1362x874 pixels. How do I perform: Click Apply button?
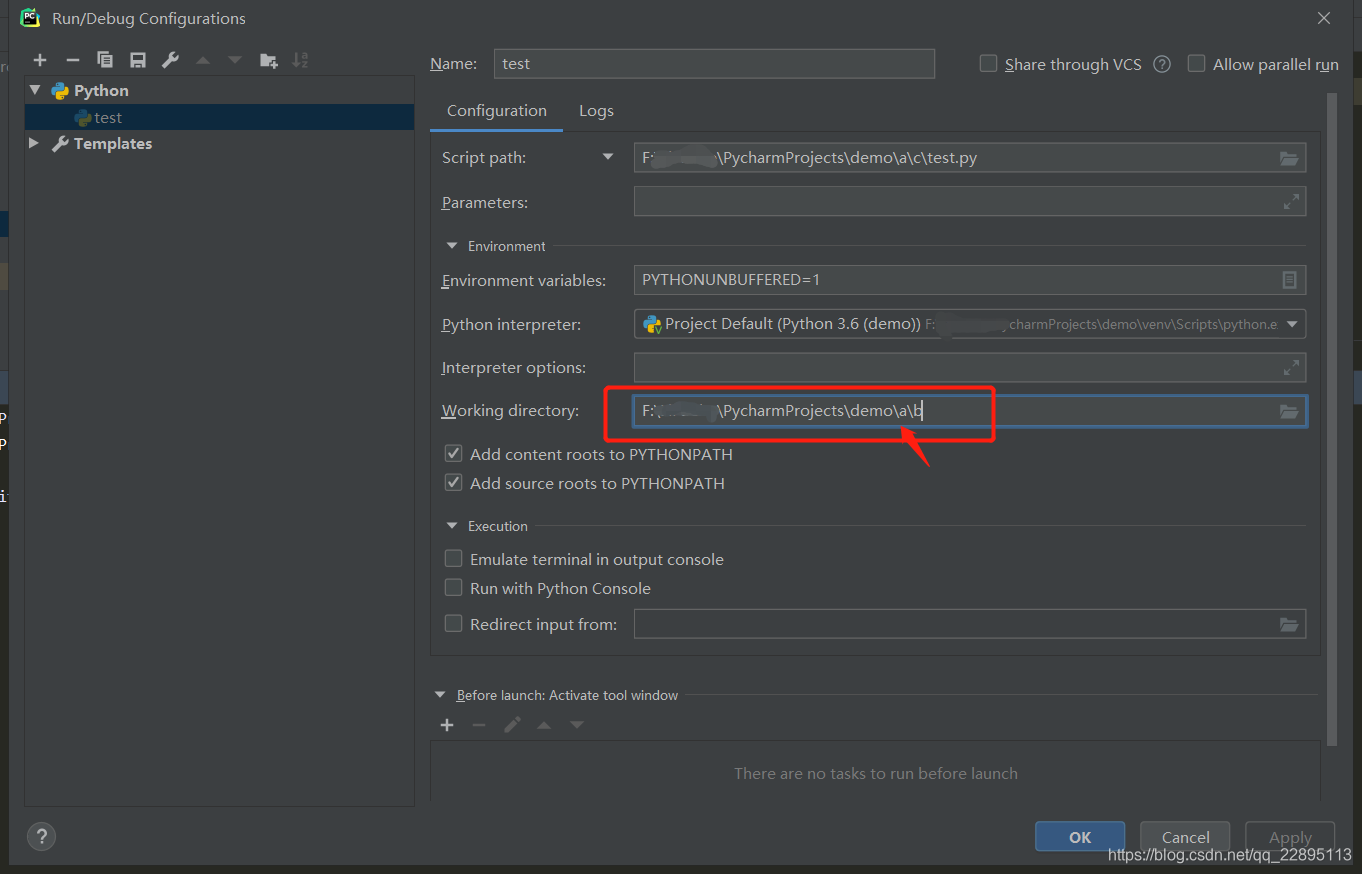(x=1290, y=837)
